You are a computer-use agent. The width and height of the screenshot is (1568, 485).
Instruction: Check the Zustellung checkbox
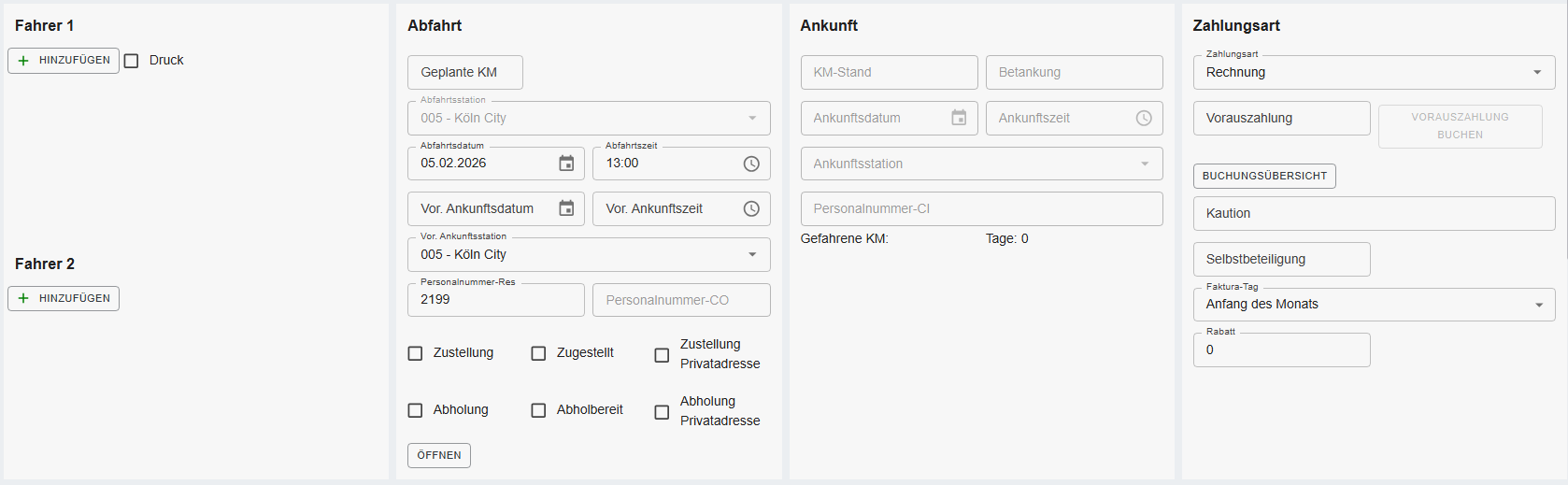pos(416,353)
